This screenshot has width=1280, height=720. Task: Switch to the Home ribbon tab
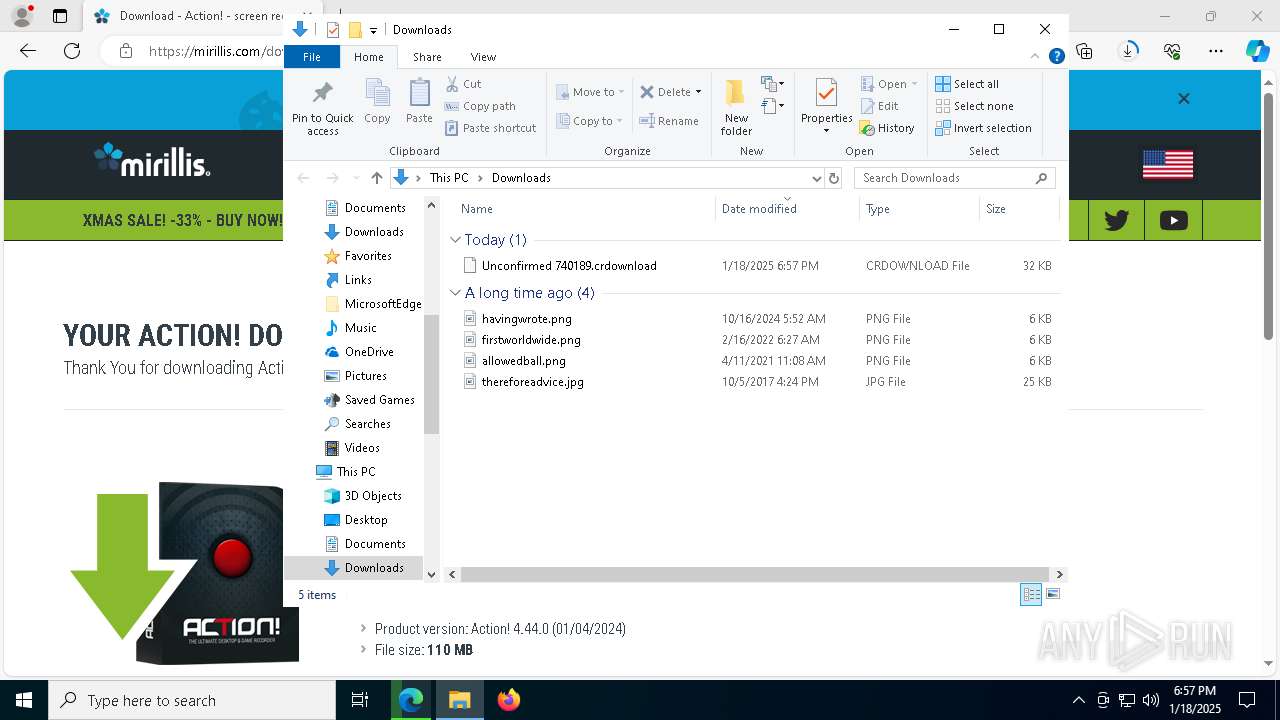368,57
